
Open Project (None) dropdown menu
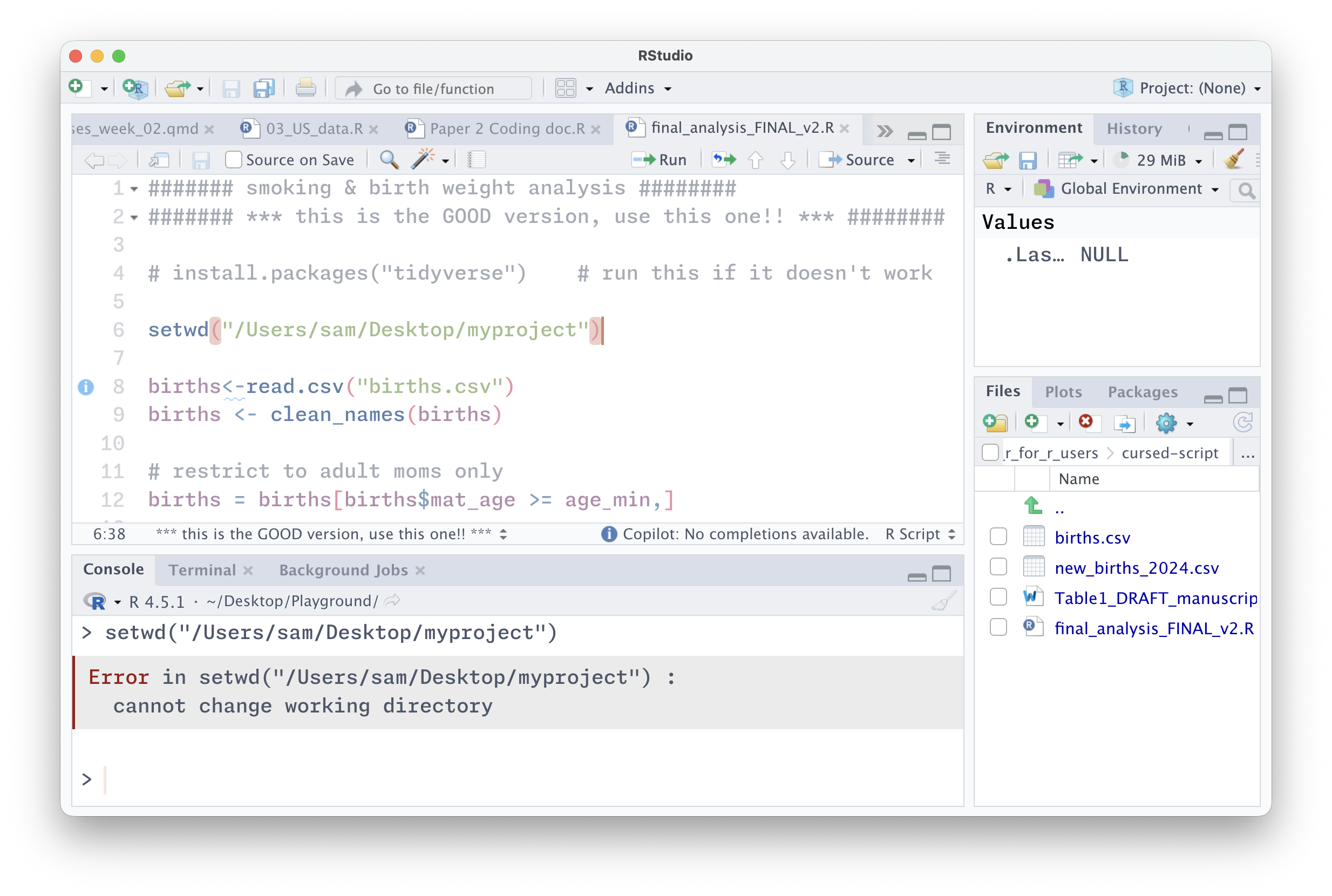click(x=1187, y=88)
